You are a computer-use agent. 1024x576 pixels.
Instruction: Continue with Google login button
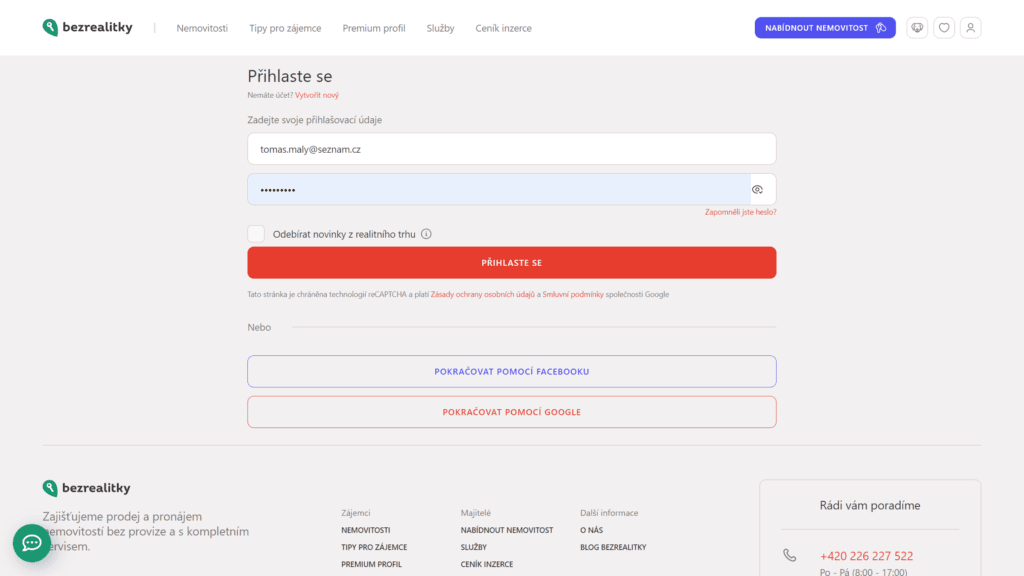tap(511, 412)
